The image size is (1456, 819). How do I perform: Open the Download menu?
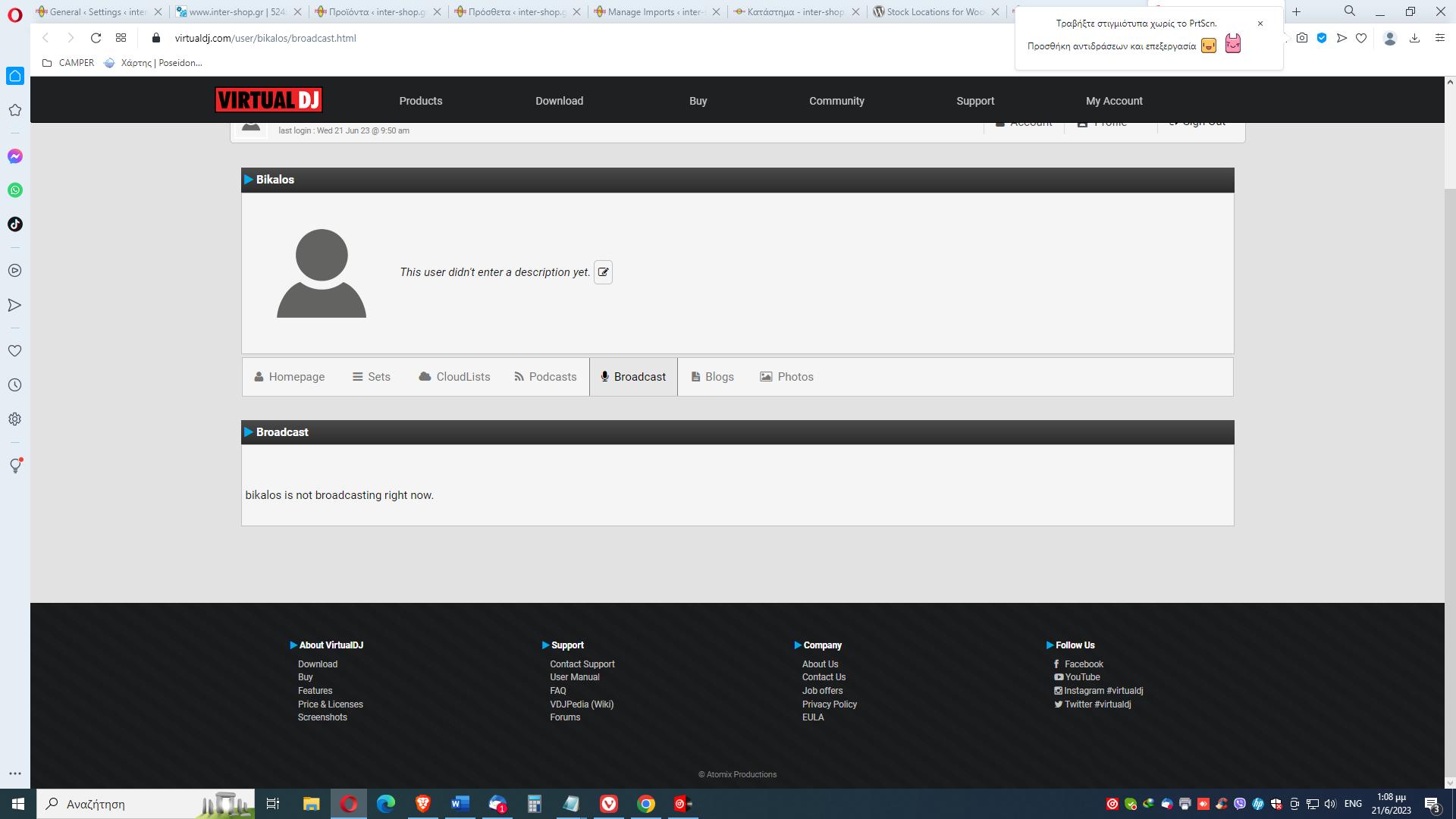560,101
